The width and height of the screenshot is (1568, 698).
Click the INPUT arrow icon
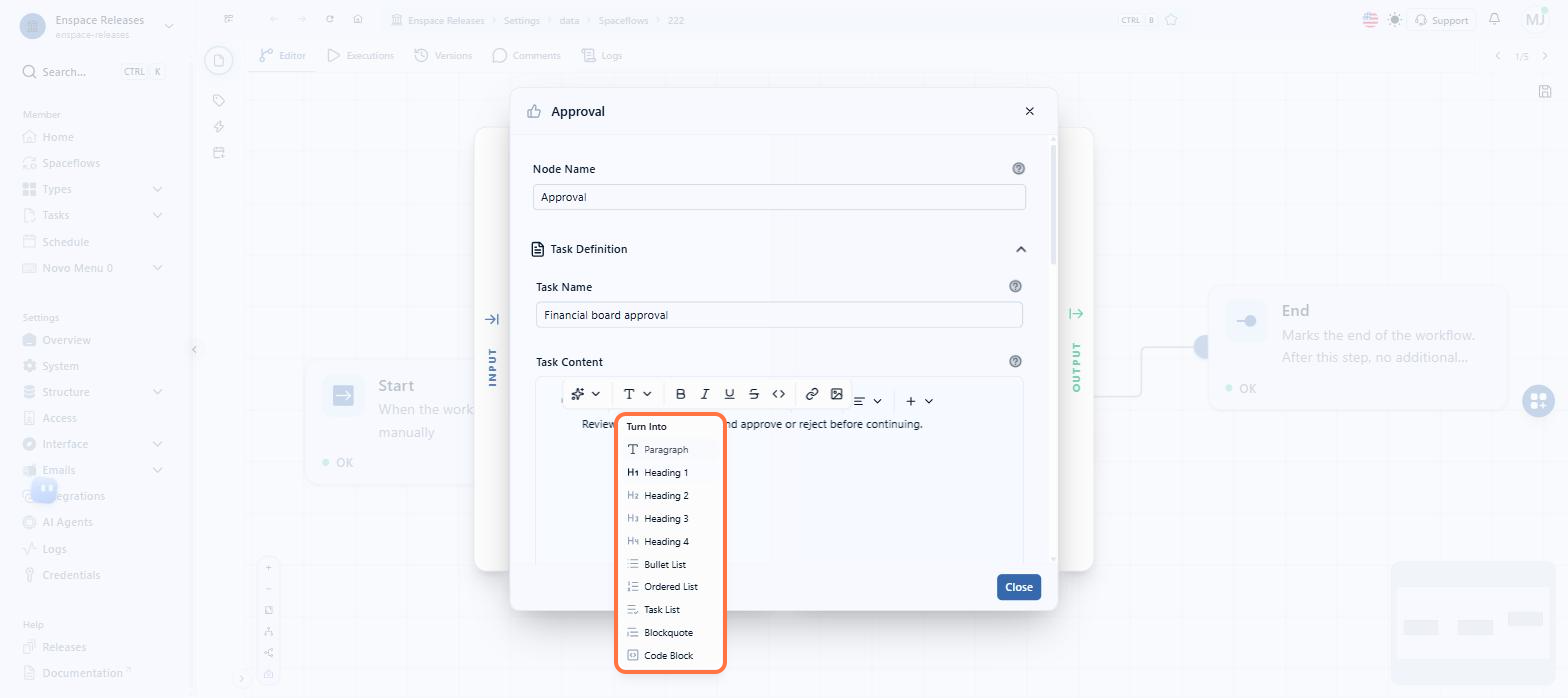point(491,319)
